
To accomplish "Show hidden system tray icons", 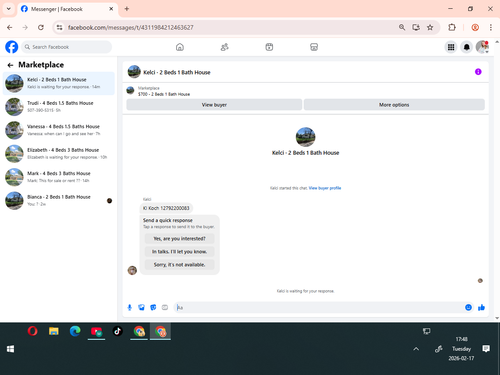I will (x=416, y=349).
